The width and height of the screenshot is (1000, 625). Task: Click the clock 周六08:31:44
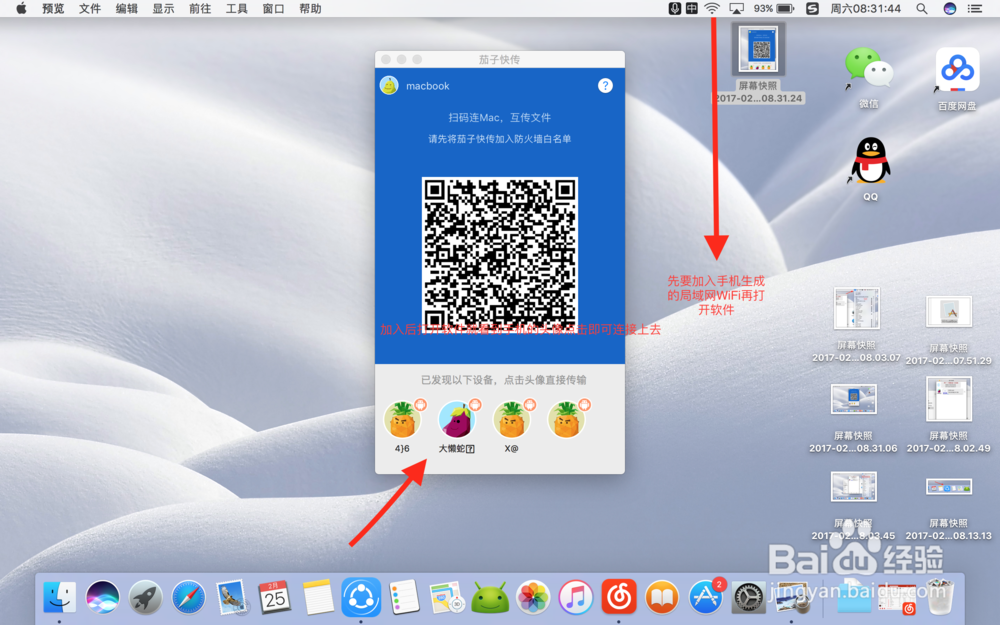click(865, 8)
